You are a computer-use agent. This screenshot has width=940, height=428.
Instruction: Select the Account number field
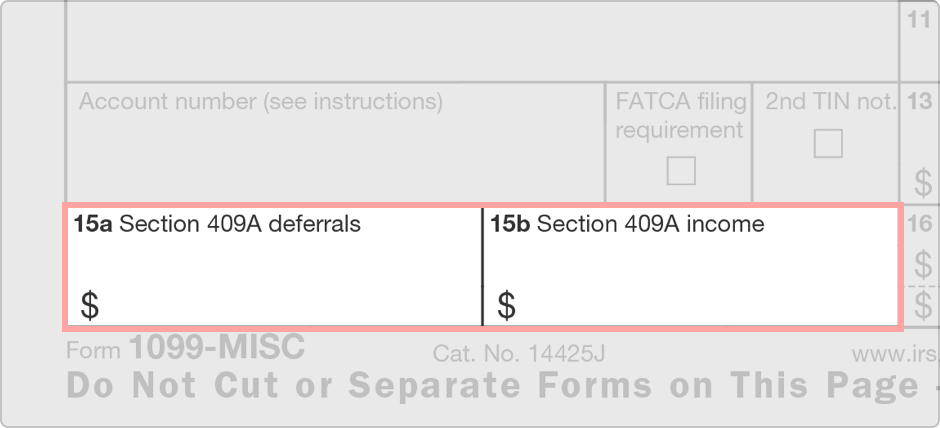click(335, 143)
